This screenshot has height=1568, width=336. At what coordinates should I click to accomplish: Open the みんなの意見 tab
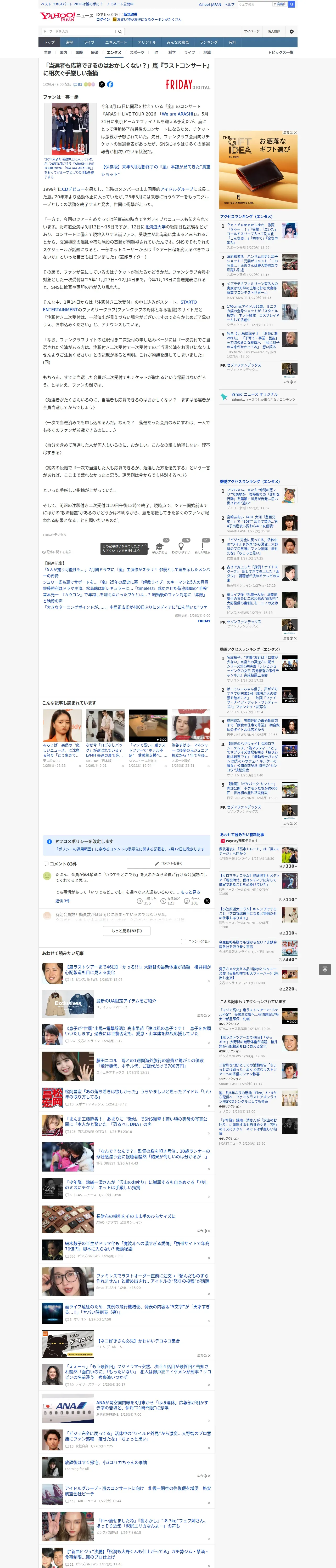pos(177,42)
